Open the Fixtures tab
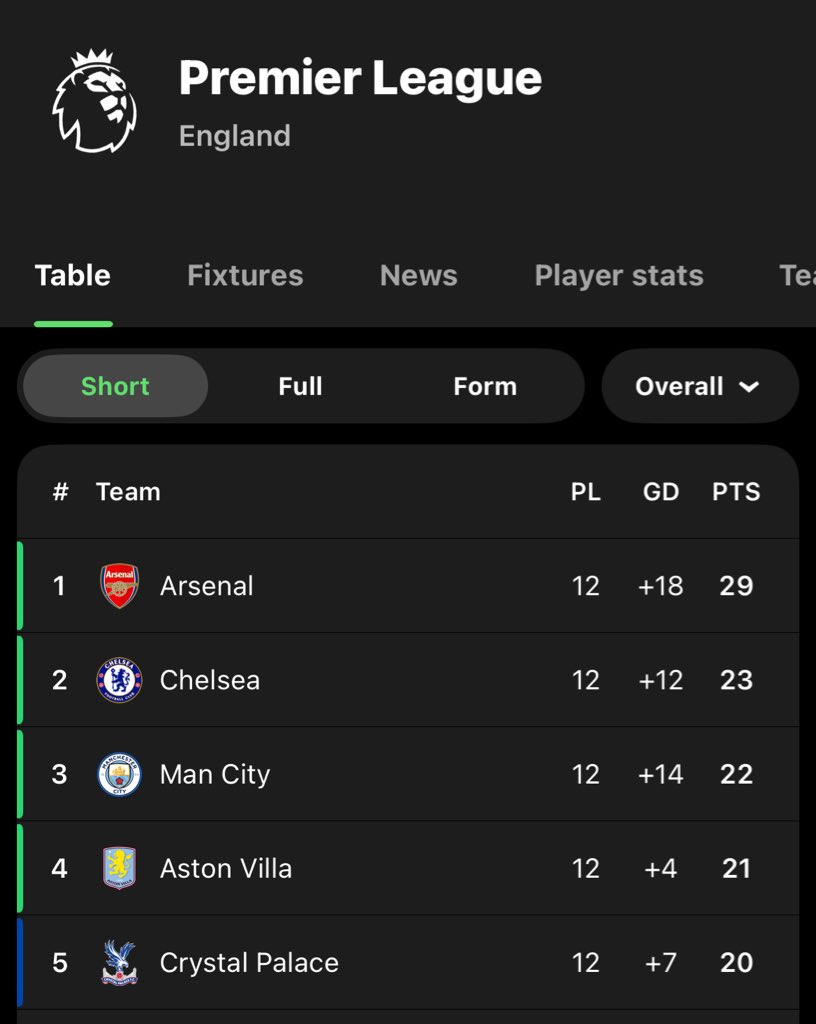The width and height of the screenshot is (816, 1024). (x=245, y=276)
